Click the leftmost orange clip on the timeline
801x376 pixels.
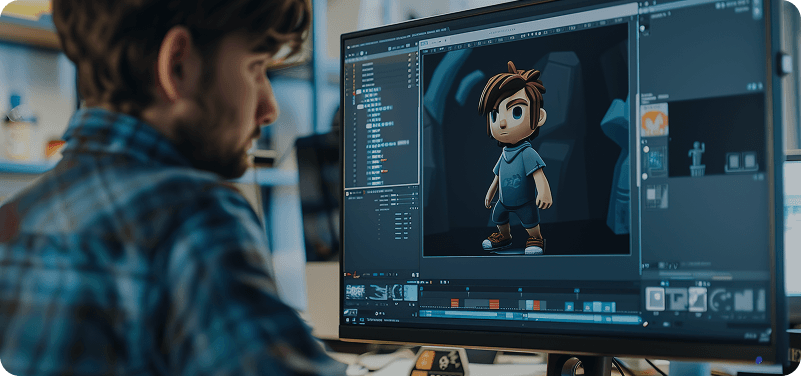pos(455,303)
